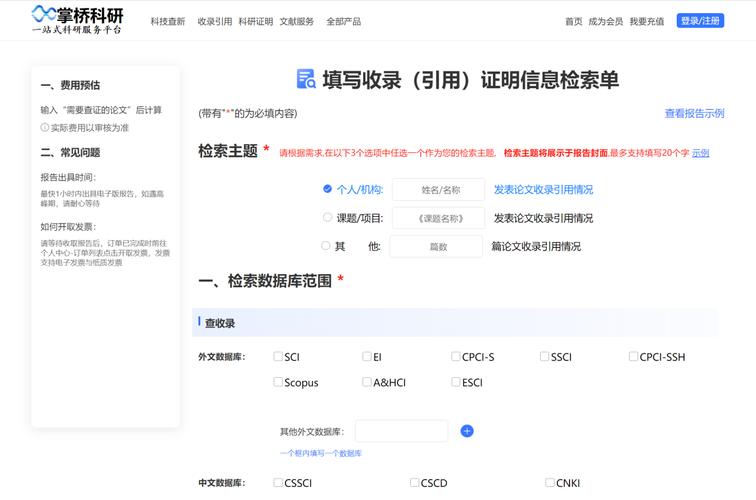Click the 二、常见问题 sidebar heading
The height and width of the screenshot is (500, 756).
click(x=70, y=152)
